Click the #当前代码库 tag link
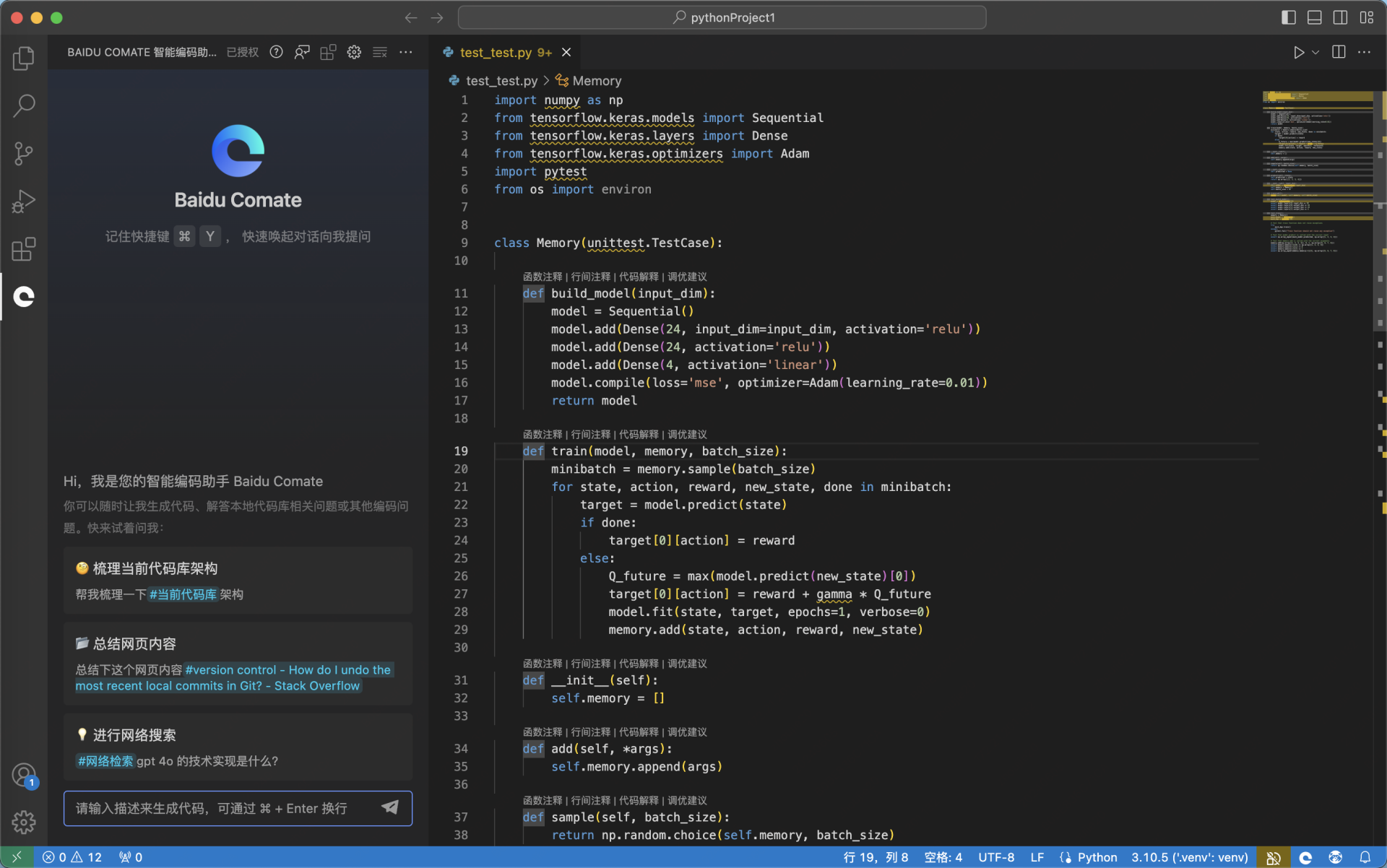 pos(183,594)
